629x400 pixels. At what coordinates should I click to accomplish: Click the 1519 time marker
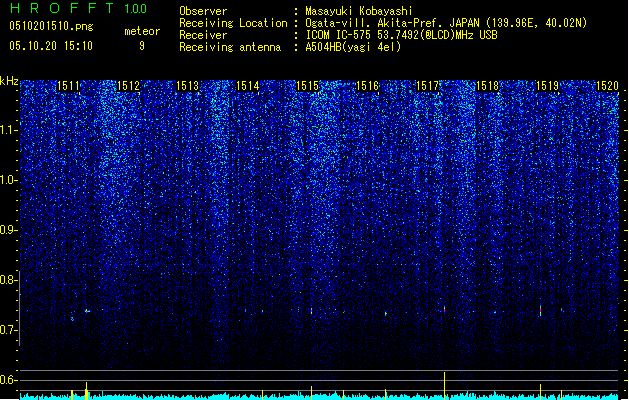click(x=548, y=86)
